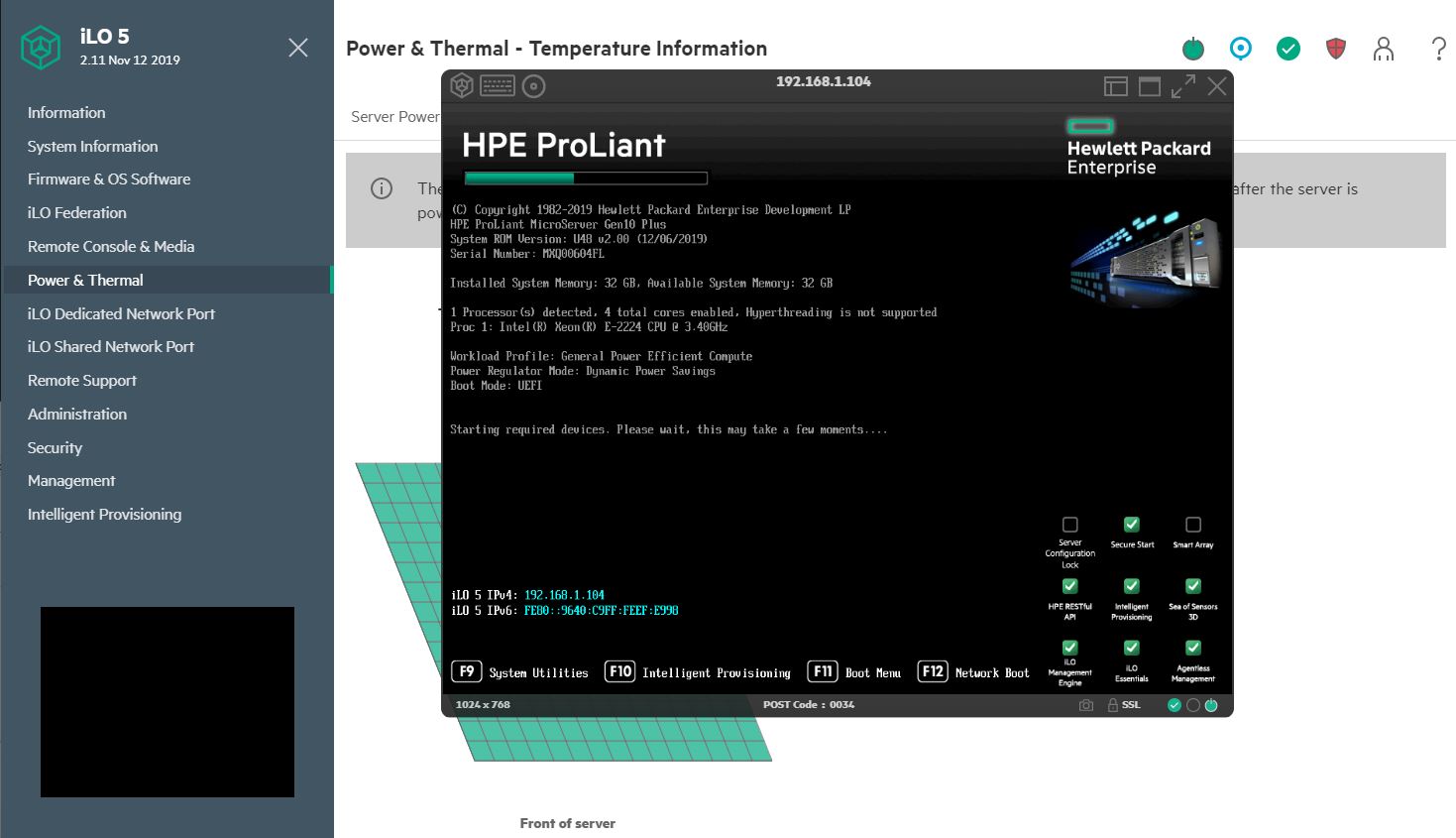Open the help question mark icon
The width and height of the screenshot is (1456, 838).
coord(1439,49)
